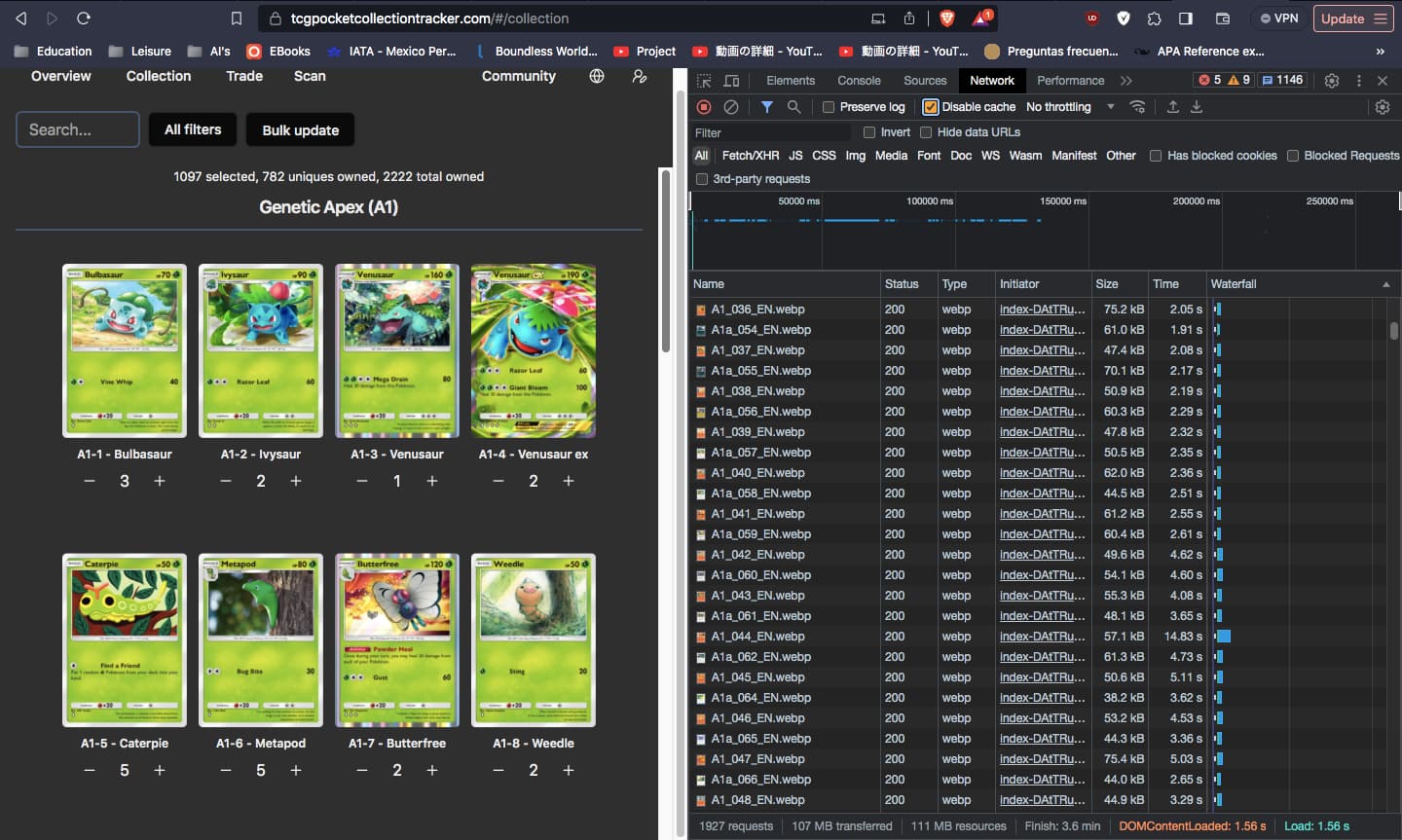Image resolution: width=1402 pixels, height=840 pixels.
Task: Click the export HAR download icon
Action: tap(1197, 107)
